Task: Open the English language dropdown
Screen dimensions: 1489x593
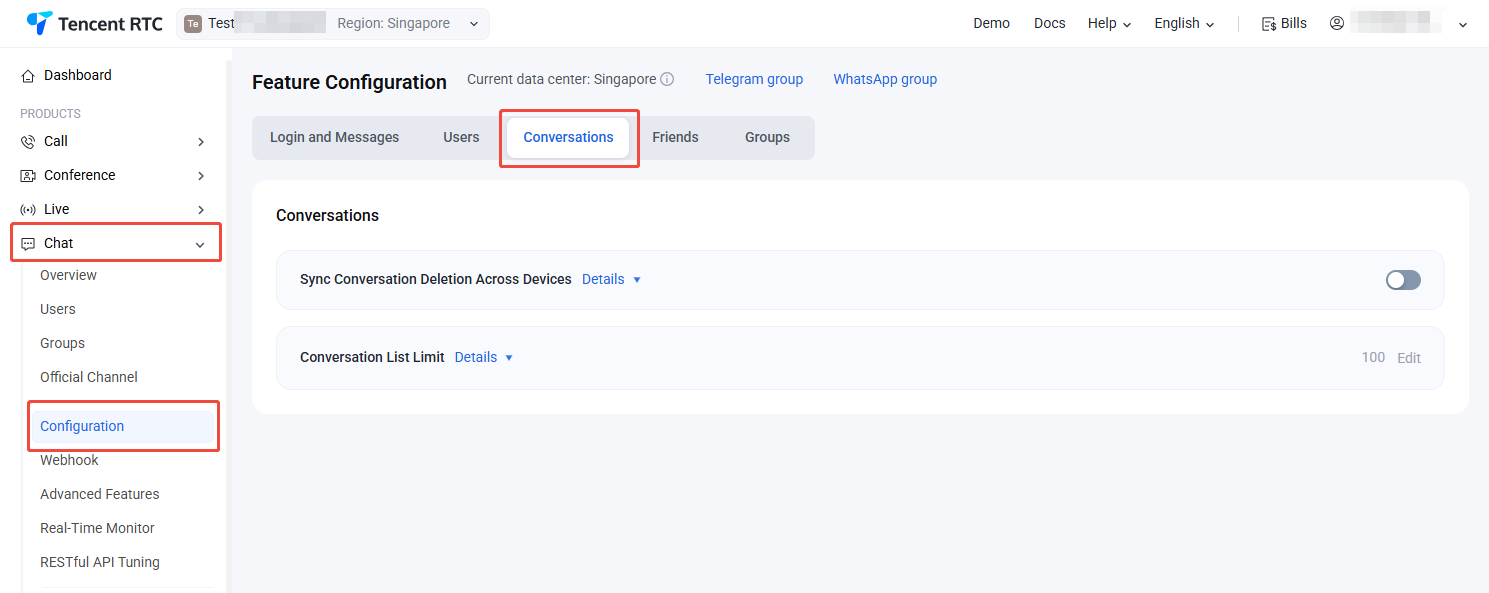Action: pyautogui.click(x=1185, y=23)
